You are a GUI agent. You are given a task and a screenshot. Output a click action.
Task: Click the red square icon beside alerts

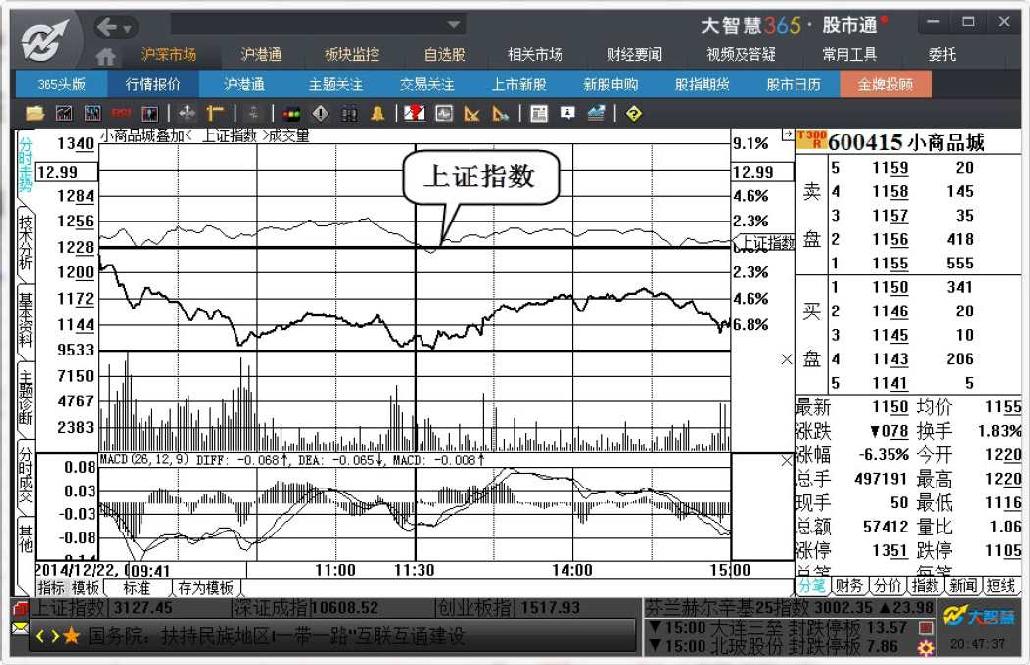[x=926, y=628]
